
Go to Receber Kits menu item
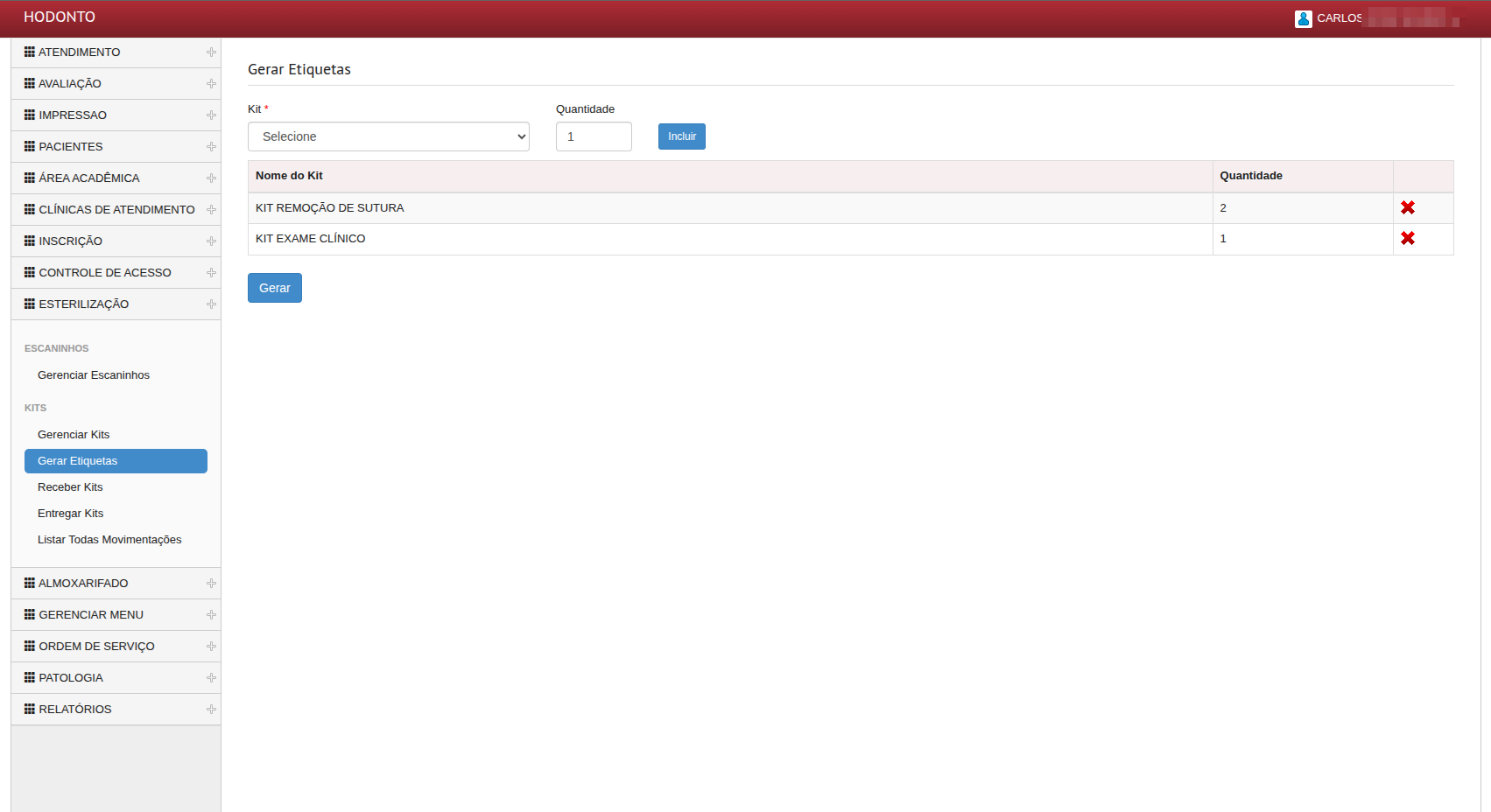(x=70, y=487)
